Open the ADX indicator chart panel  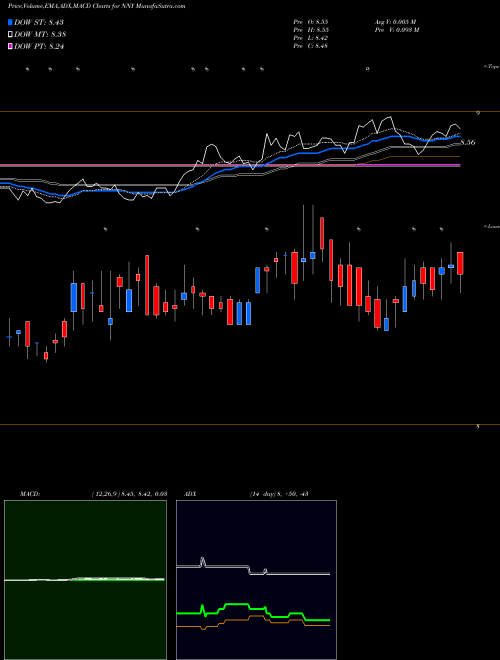coord(256,580)
